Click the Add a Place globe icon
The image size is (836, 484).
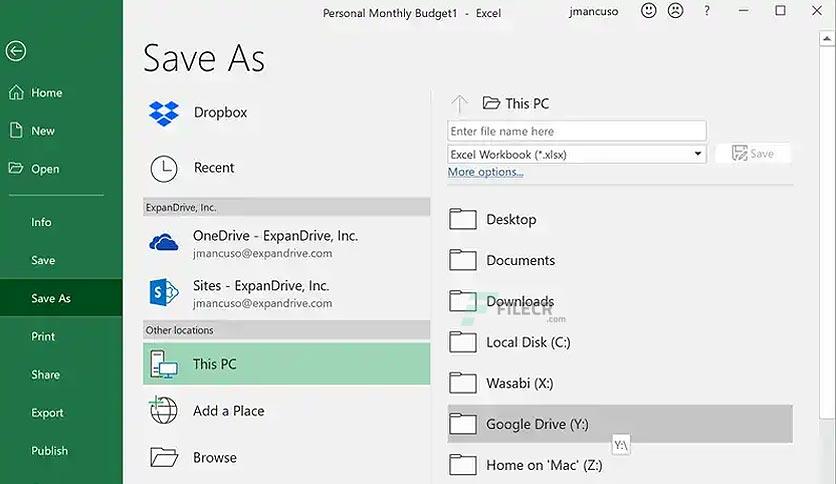tap(164, 410)
